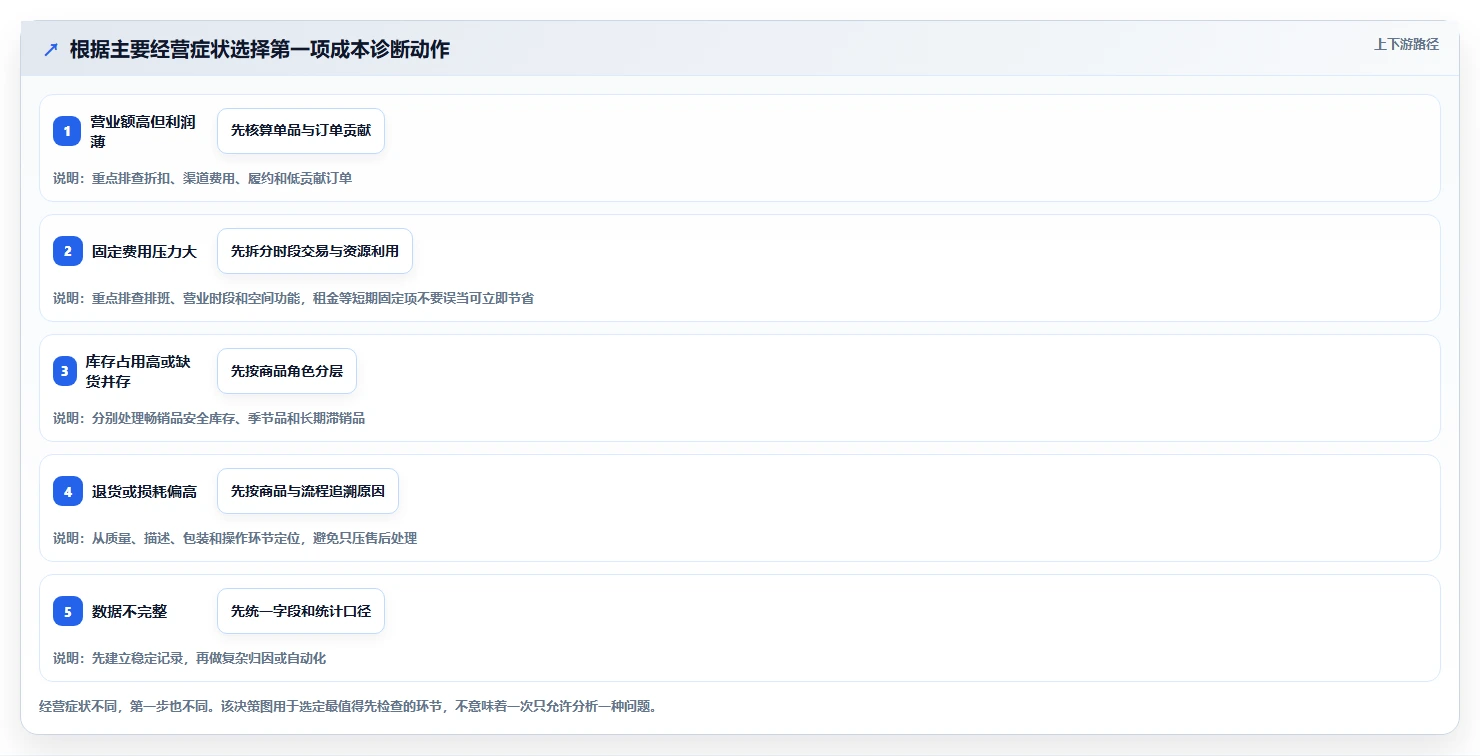Screen dimensions: 1480x756
Task: Select the '先核算单品与订单贡献' action
Action: pos(301,131)
